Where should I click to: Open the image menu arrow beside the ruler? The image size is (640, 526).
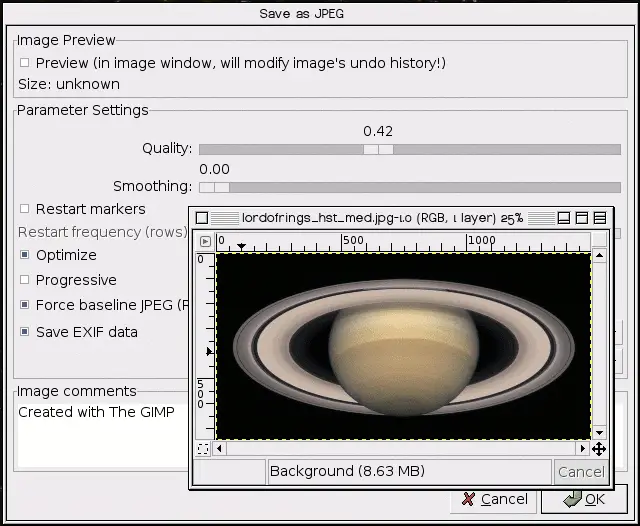point(204,241)
